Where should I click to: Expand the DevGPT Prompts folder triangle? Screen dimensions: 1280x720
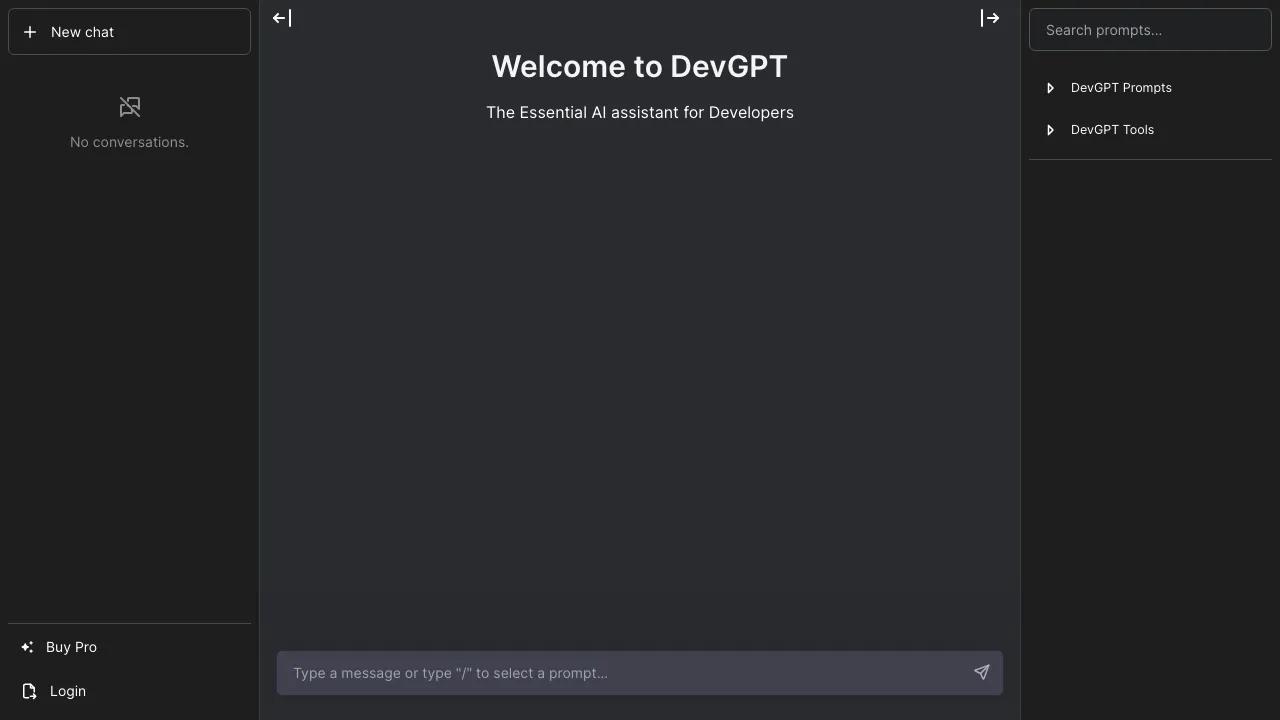pyautogui.click(x=1050, y=88)
